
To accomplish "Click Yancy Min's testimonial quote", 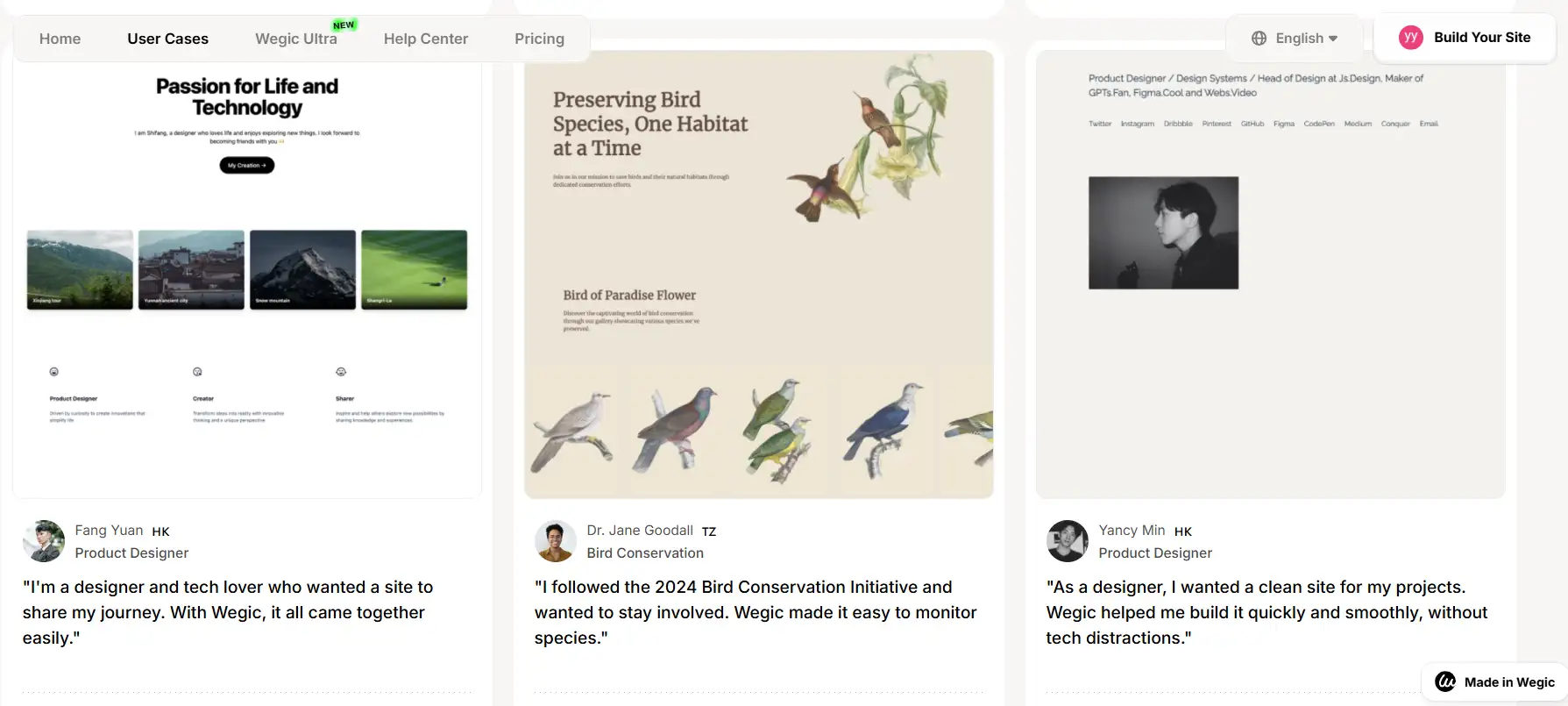I will tap(1266, 612).
